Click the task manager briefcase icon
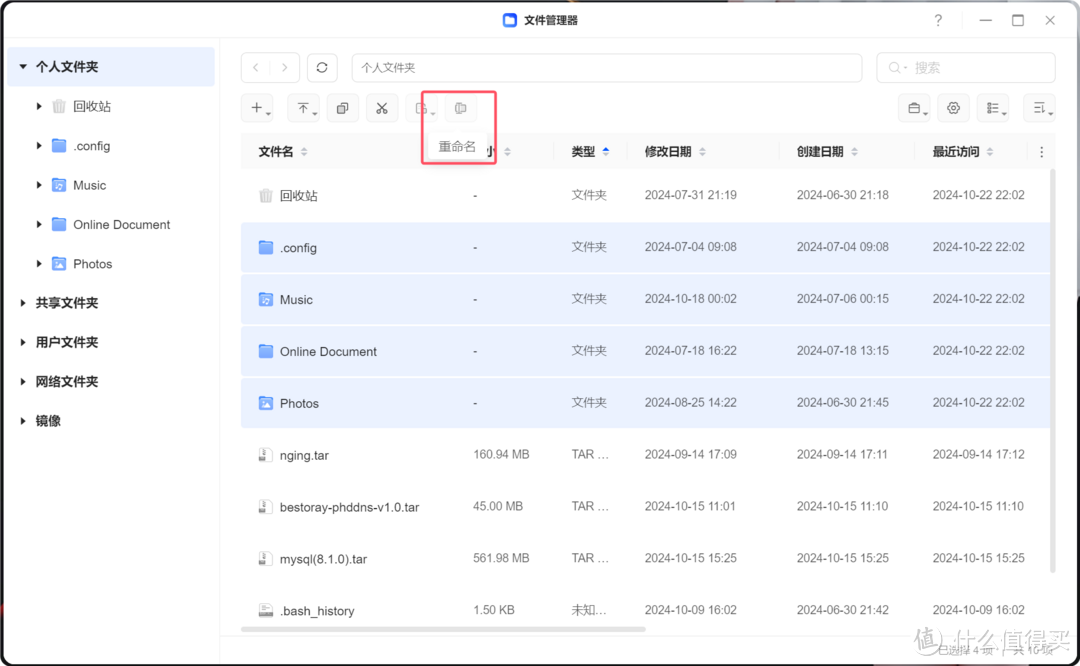This screenshot has height=666, width=1080. (913, 107)
